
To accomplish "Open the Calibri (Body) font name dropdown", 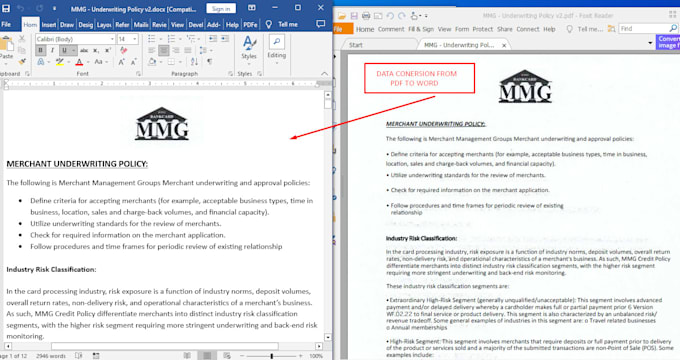I will pos(112,39).
